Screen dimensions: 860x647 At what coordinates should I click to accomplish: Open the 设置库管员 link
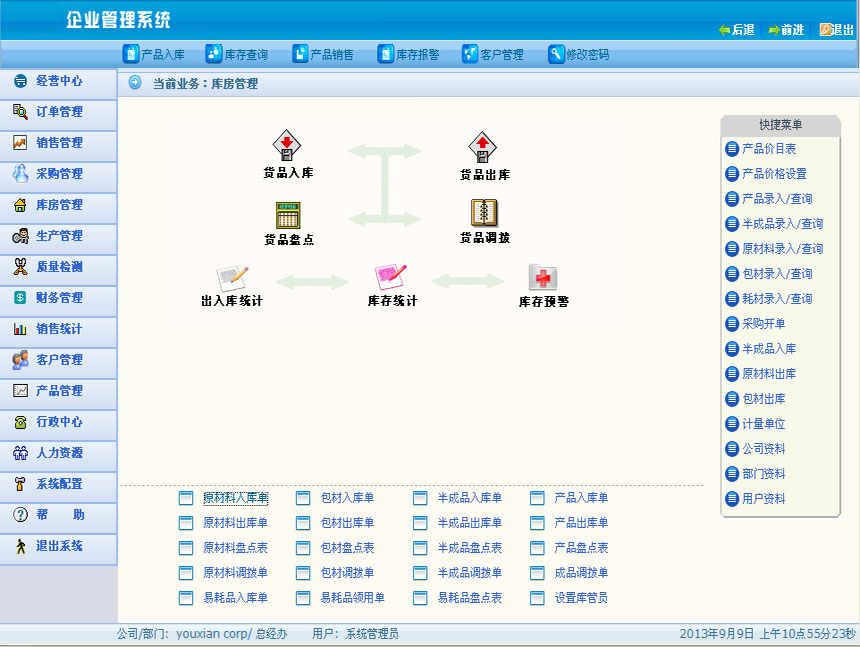pos(581,598)
